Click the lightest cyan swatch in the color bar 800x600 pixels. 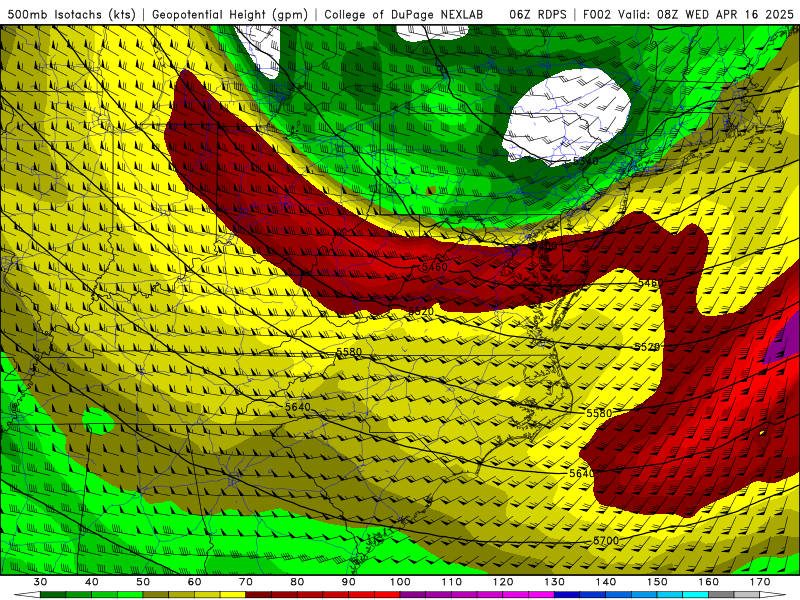(695, 594)
